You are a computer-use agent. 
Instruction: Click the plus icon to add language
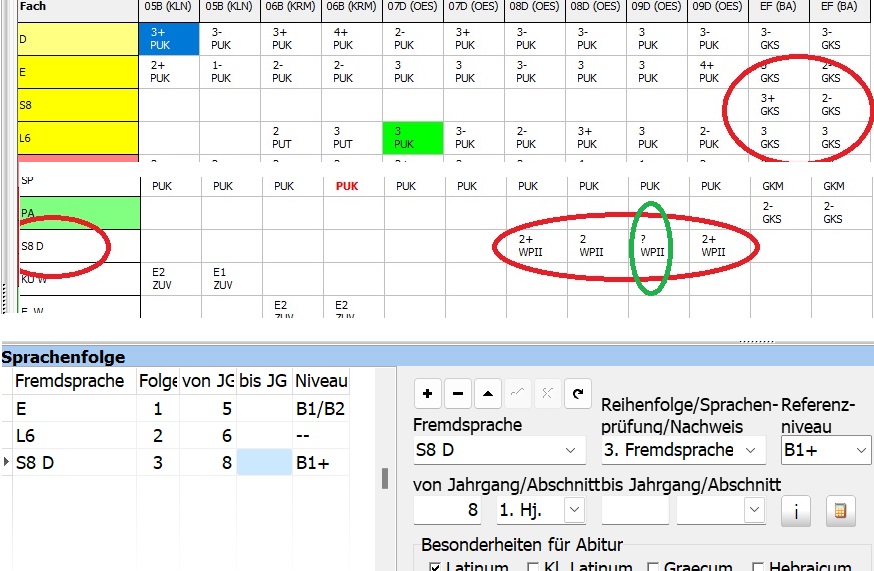coord(428,393)
